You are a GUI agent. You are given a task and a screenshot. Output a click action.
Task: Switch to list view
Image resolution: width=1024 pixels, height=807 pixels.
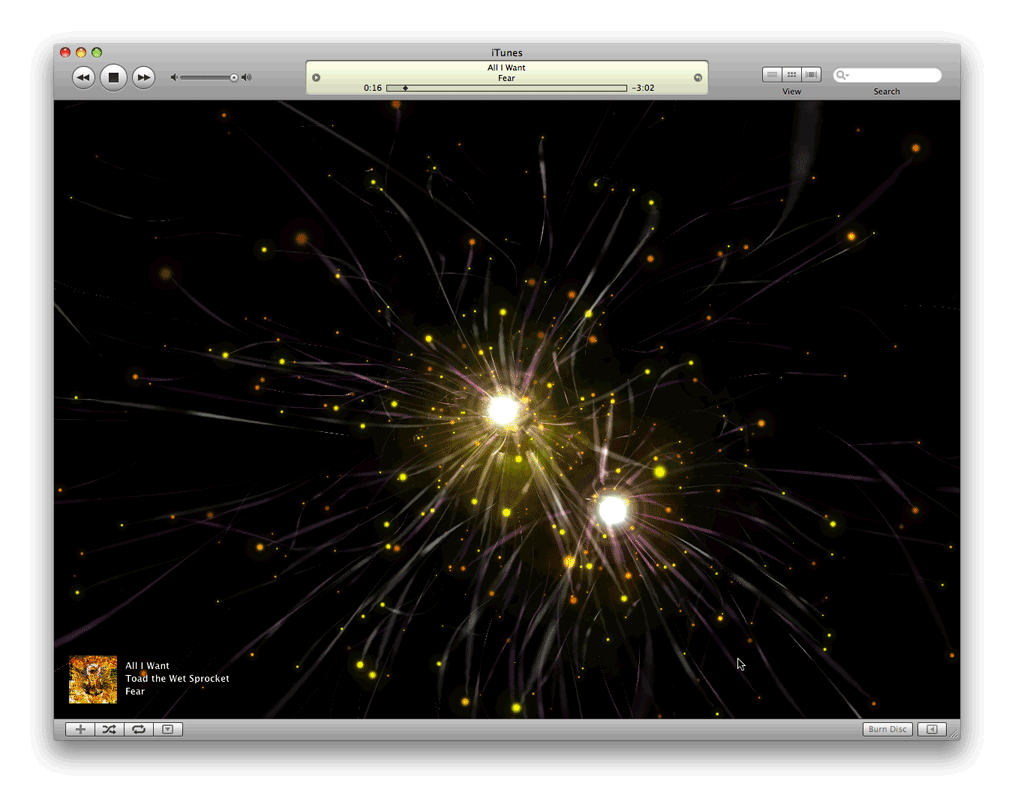[x=772, y=75]
